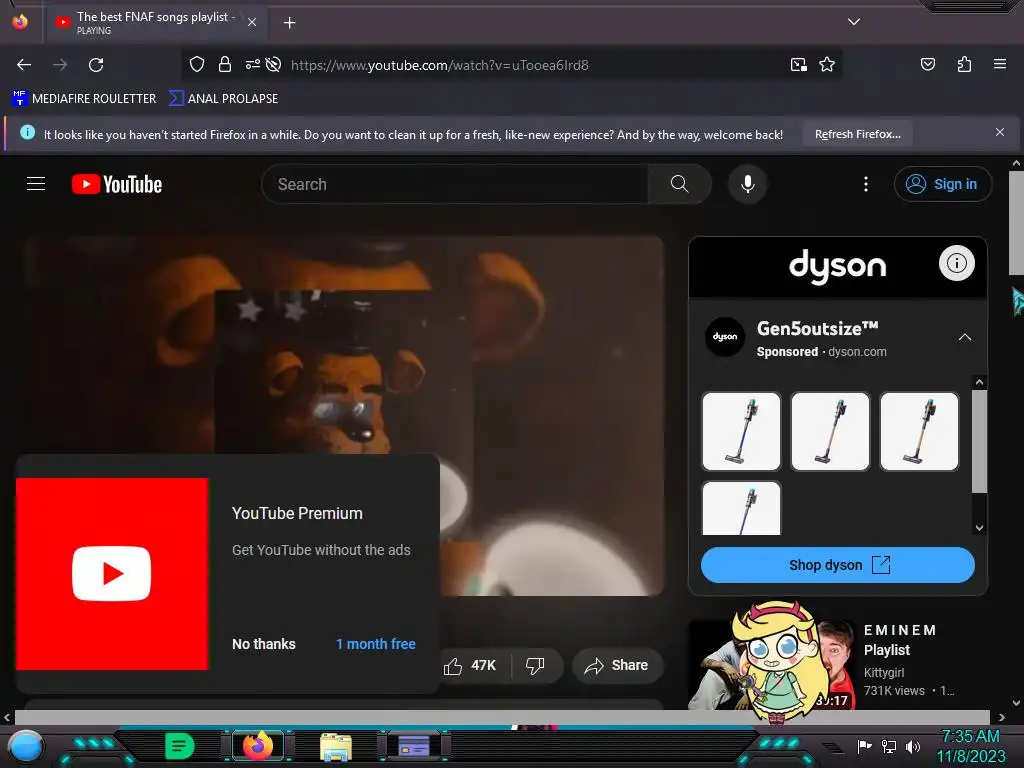Click the horizontal scrollbar at page bottom

click(x=502, y=717)
